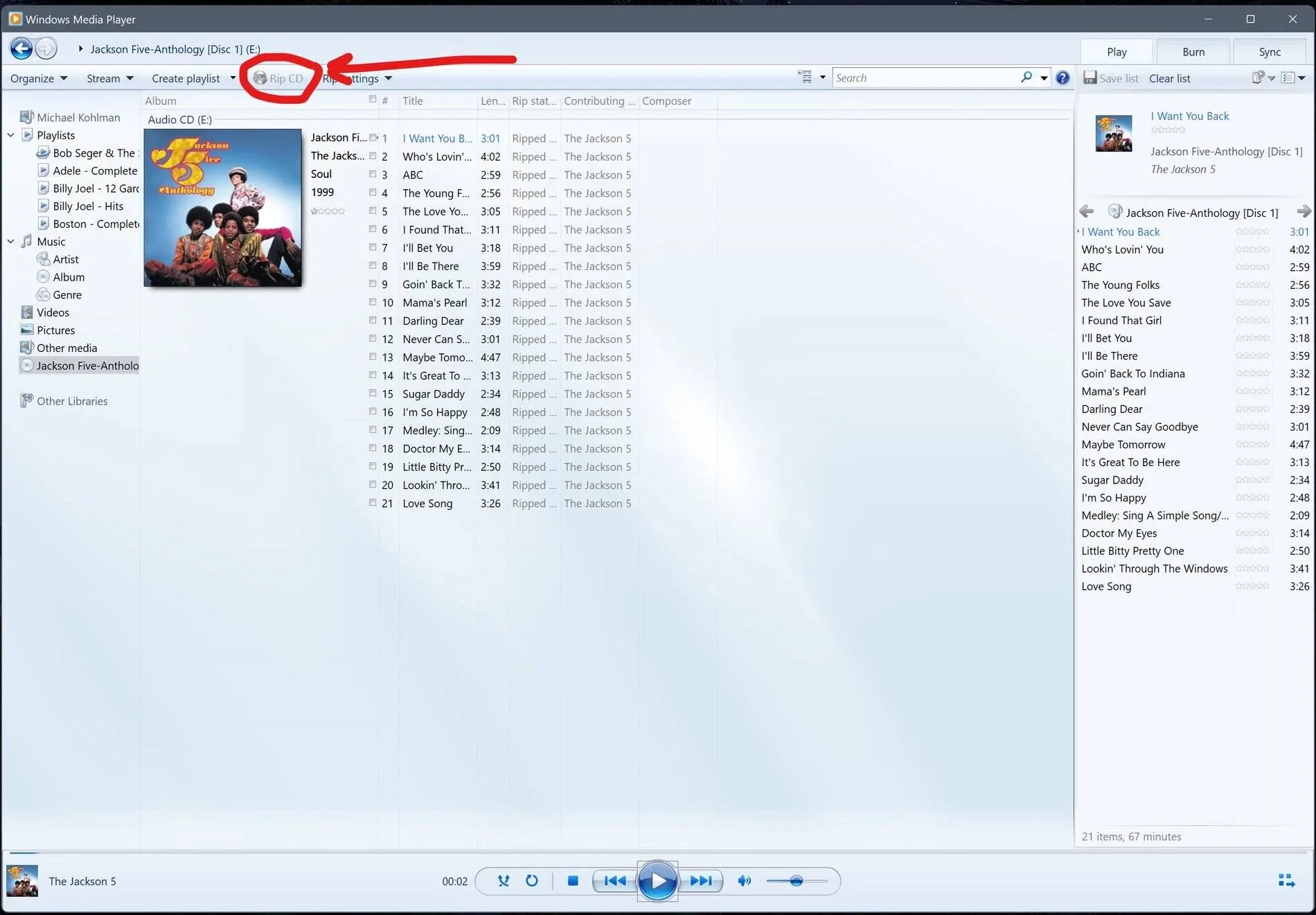Switch to Now Playing mini view

click(x=1287, y=880)
